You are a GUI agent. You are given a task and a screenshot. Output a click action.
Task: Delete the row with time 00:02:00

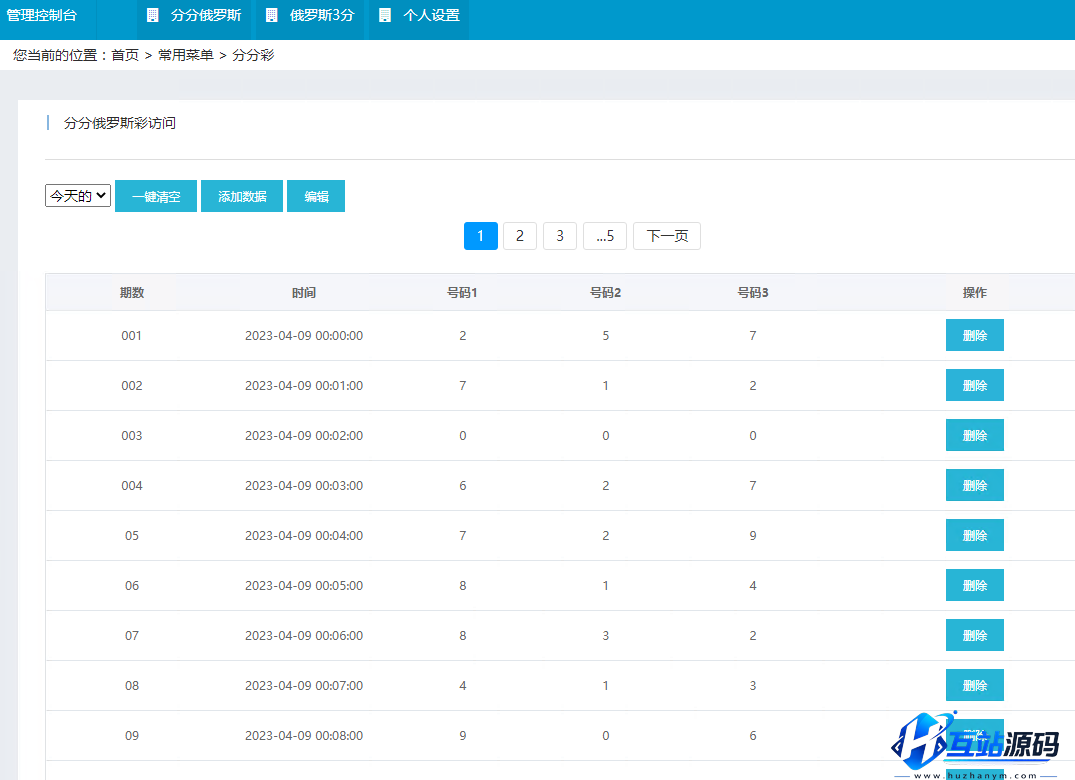click(974, 436)
